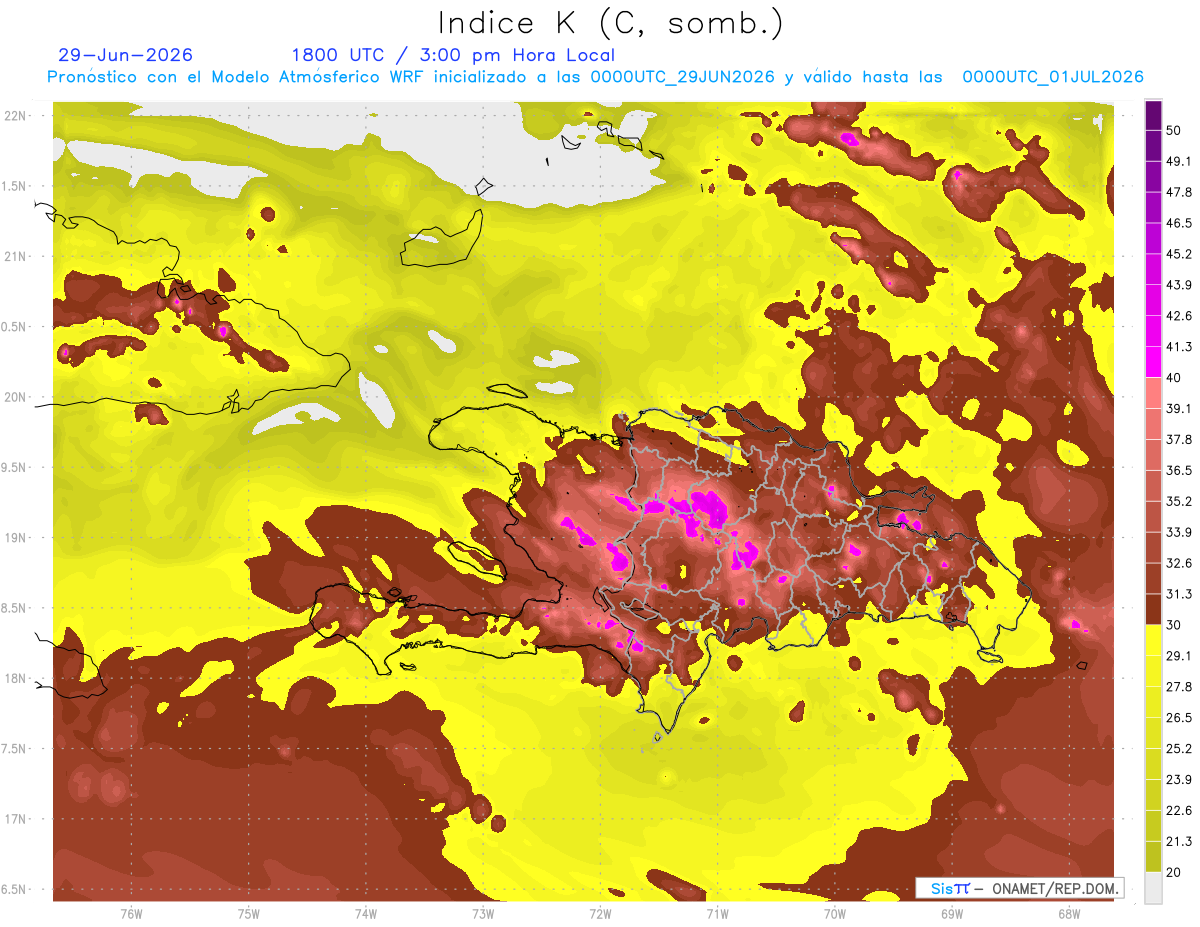
Task: Click the "69W" longitude label
Action: tap(951, 913)
